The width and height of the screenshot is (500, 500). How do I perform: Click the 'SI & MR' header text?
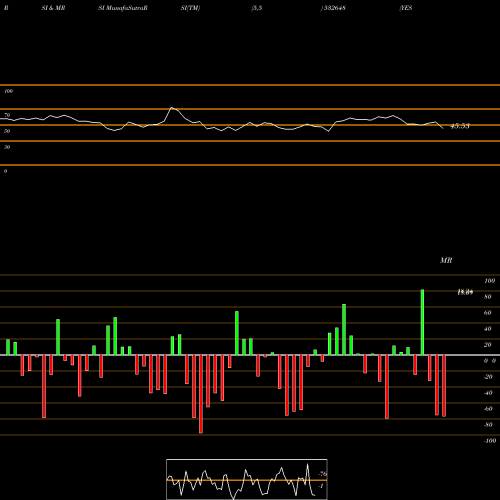pos(53,8)
